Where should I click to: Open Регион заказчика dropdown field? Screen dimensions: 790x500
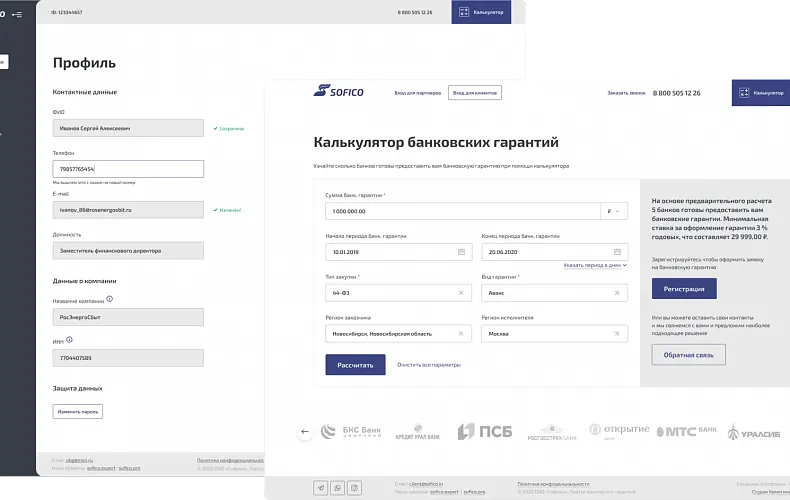[399, 334]
